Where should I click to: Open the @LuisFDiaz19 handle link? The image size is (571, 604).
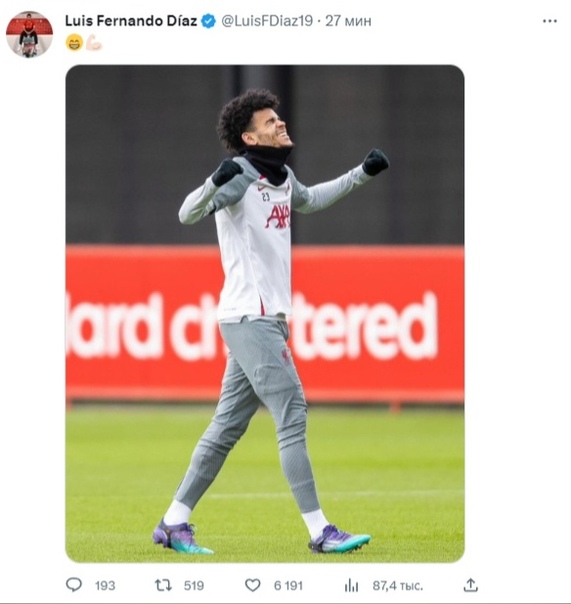(x=267, y=21)
